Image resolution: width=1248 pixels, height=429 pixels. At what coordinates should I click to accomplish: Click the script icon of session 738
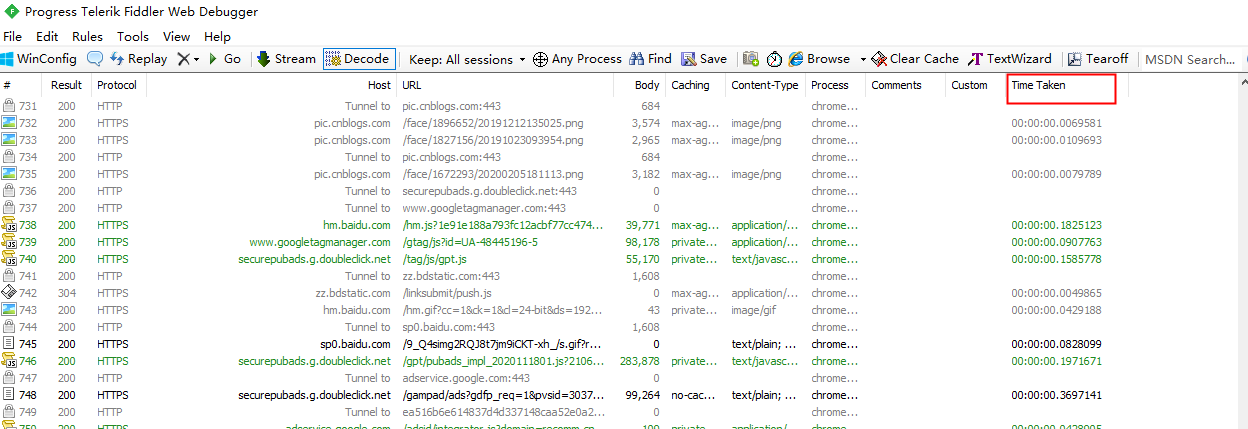pyautogui.click(x=8, y=225)
